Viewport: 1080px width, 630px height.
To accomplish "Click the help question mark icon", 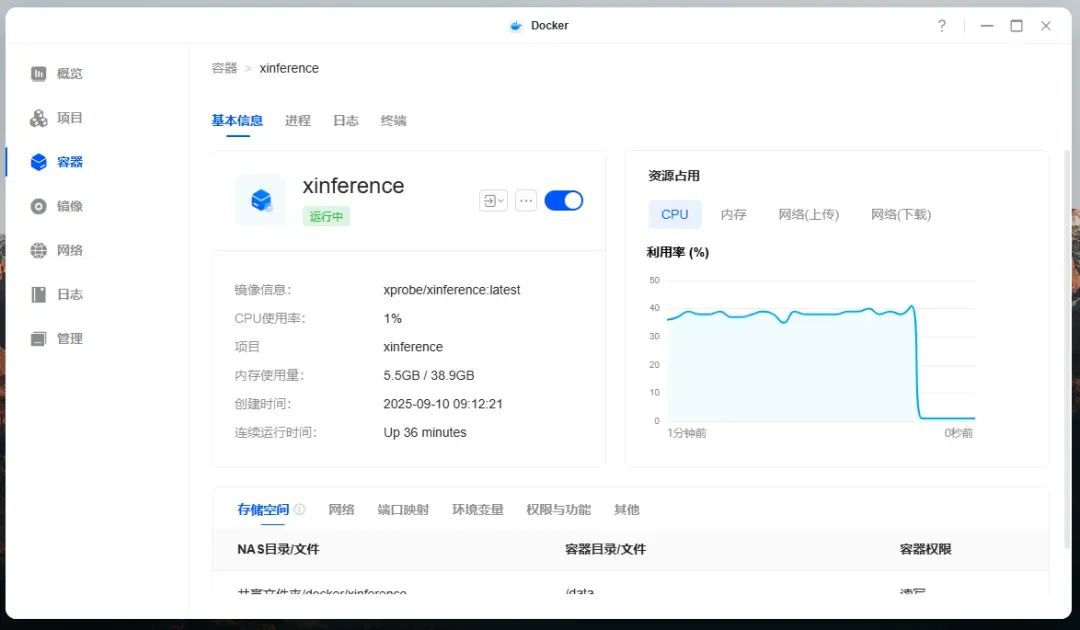I will (941, 26).
